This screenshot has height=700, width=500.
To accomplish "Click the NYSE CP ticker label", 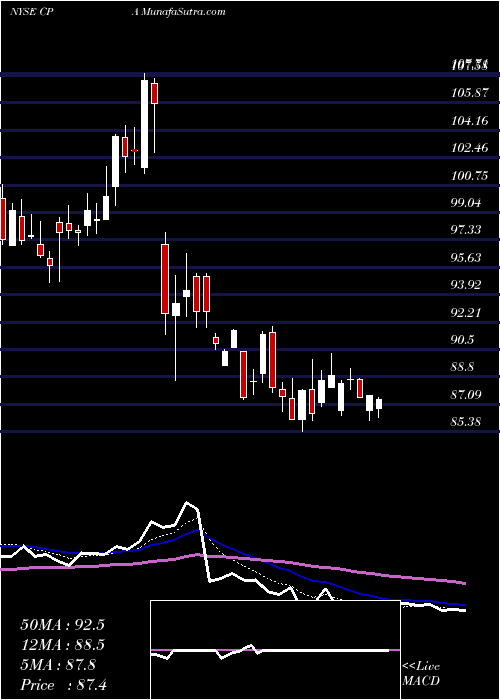I will point(30,12).
